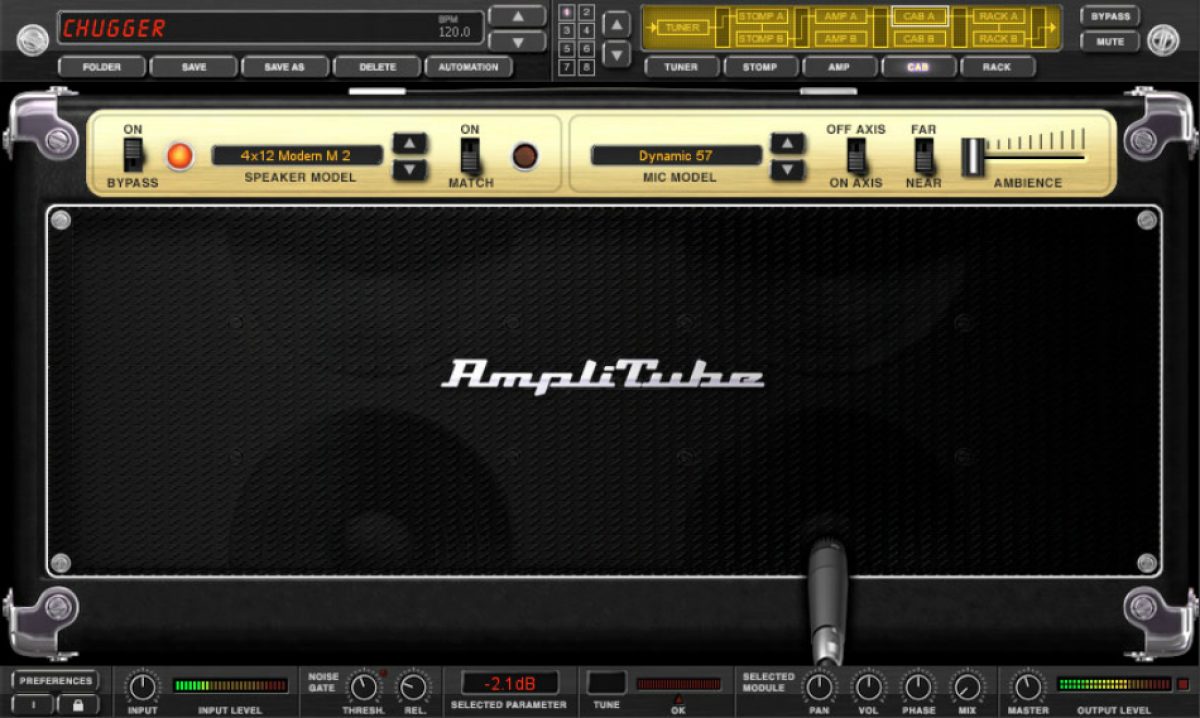Image resolution: width=1200 pixels, height=718 pixels.
Task: Open the 4x12 Modern M 2 speaker model list
Action: [x=297, y=156]
